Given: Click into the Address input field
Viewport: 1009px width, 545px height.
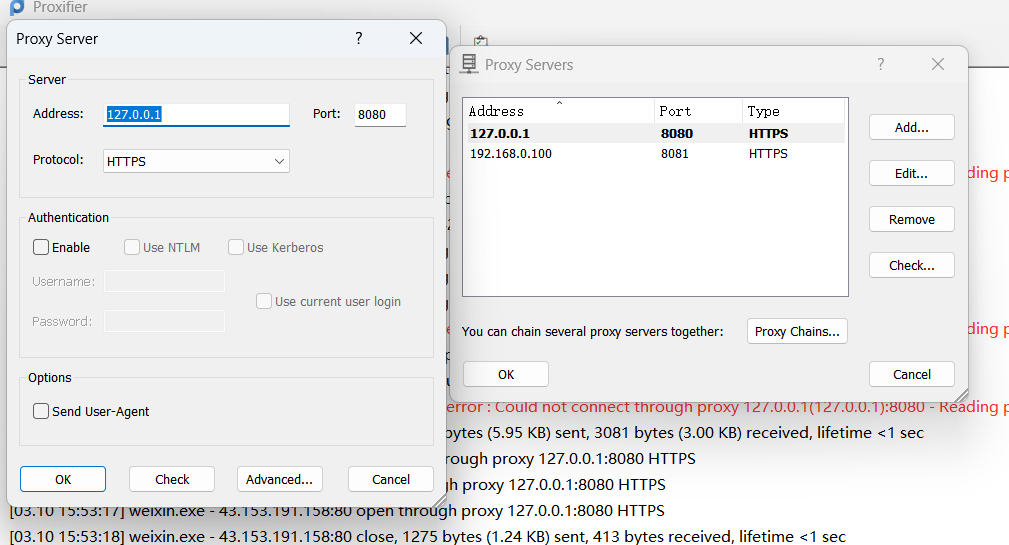Looking at the screenshot, I should [196, 114].
